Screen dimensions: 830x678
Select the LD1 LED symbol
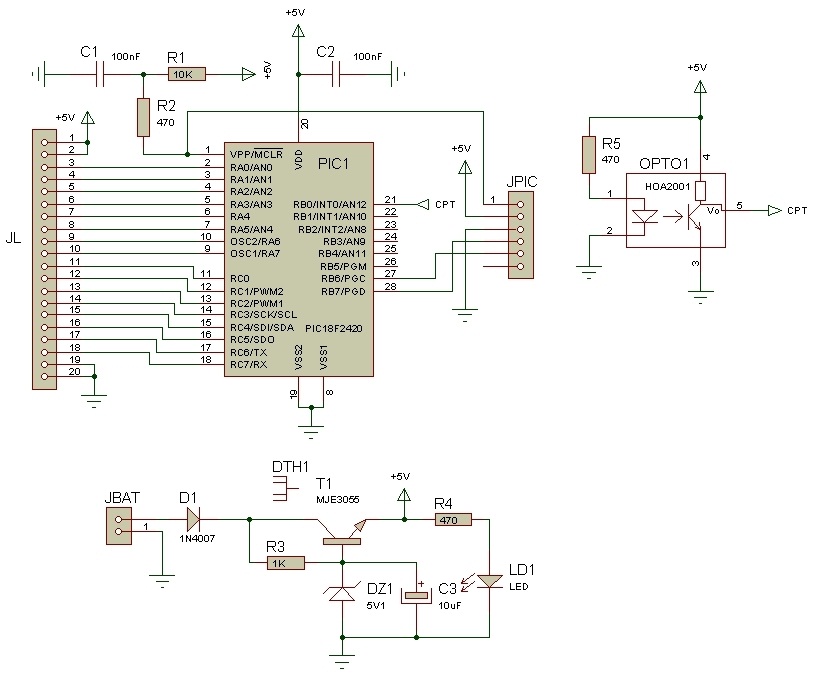[x=489, y=581]
